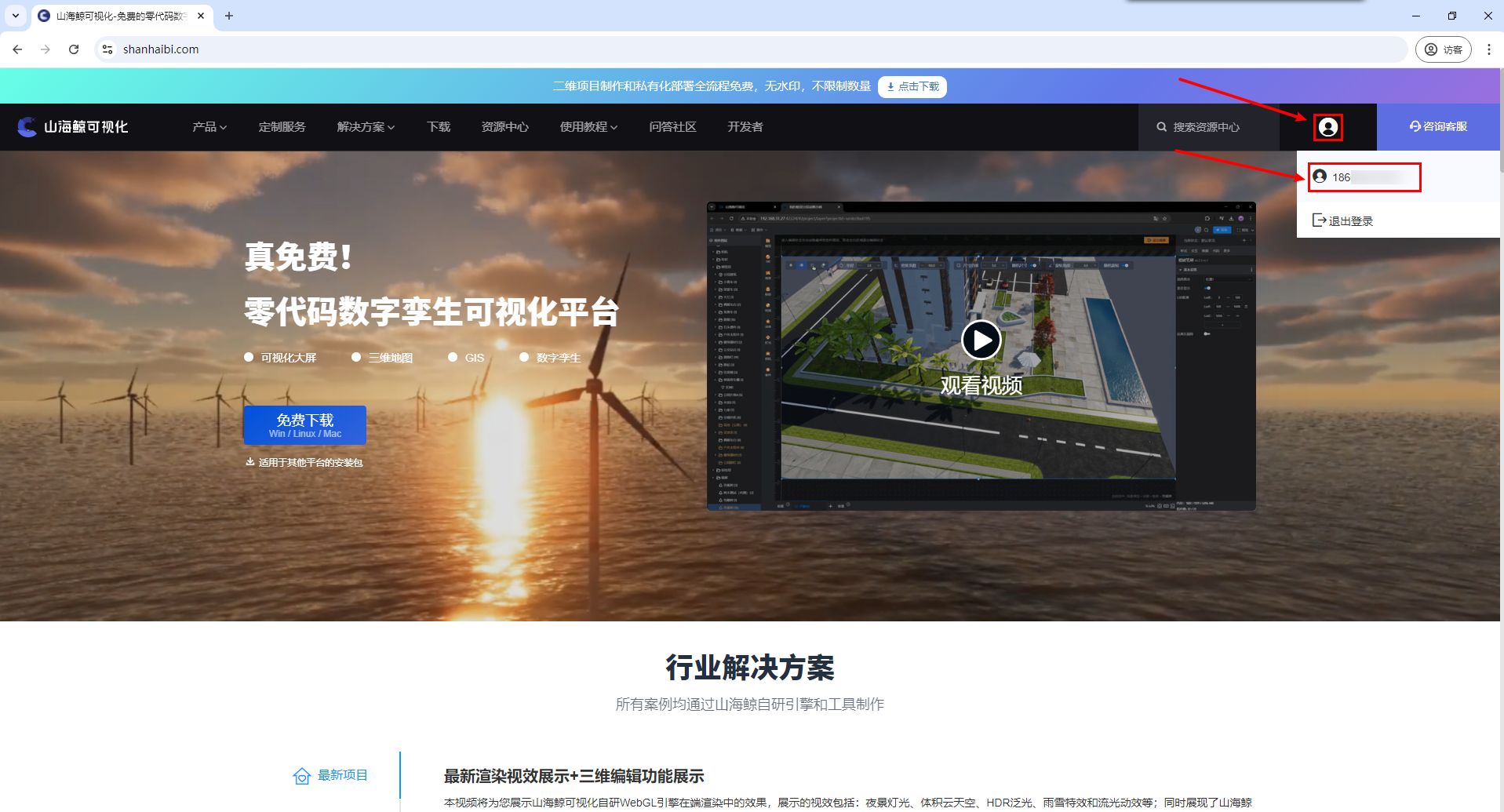Screen dimensions: 1504x812
Task: Click the 最新项目 home icon
Action: coord(302,776)
